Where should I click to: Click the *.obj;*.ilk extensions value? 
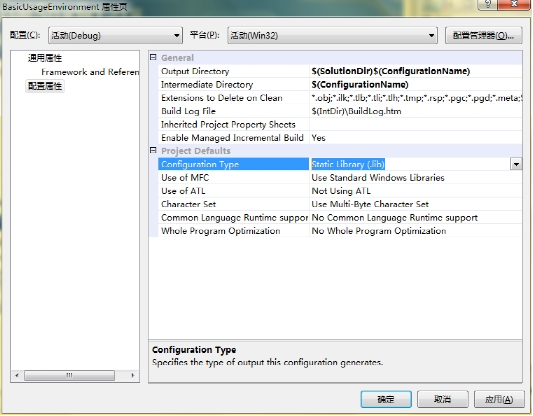tap(416, 98)
